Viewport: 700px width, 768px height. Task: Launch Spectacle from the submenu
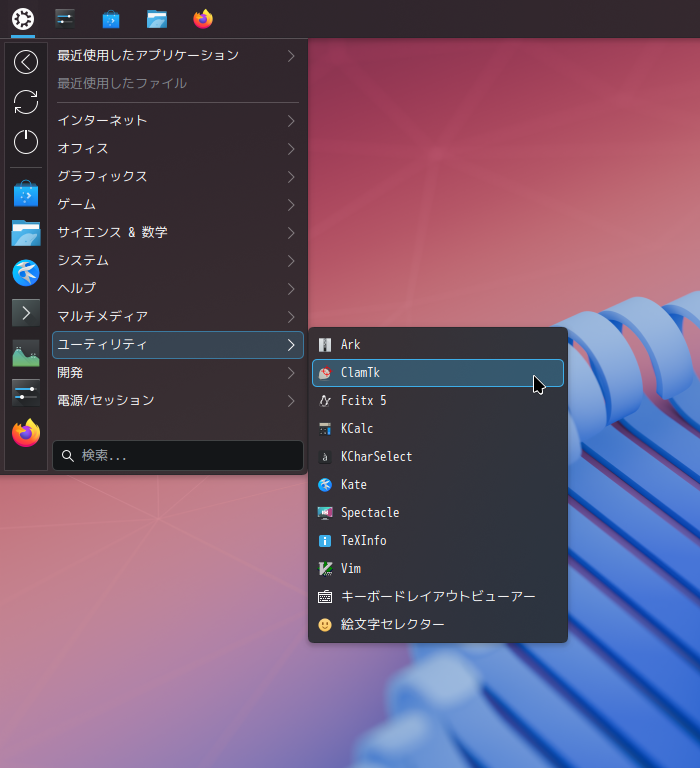coord(438,513)
